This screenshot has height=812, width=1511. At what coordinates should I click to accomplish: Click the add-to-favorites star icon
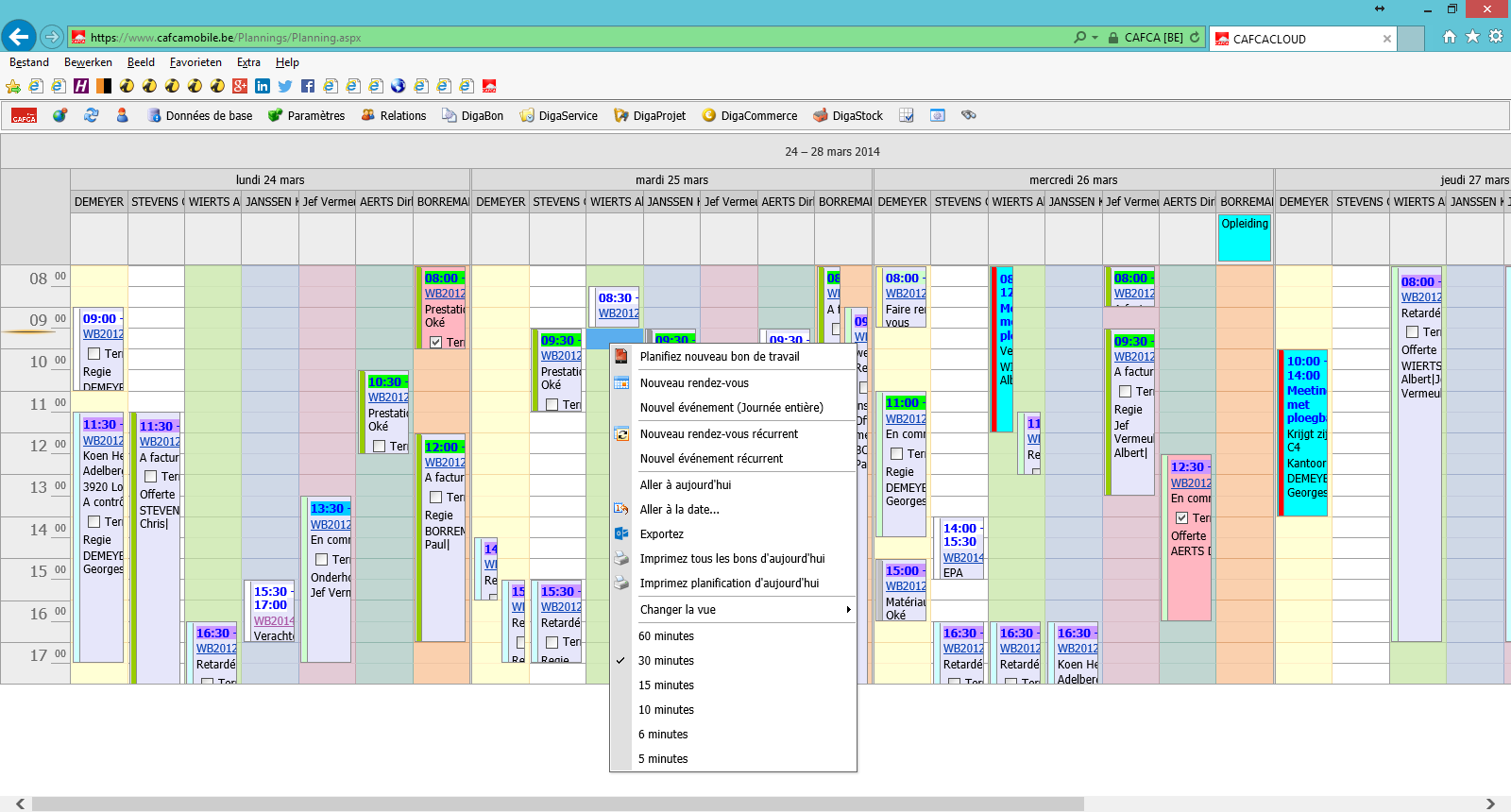pos(13,86)
